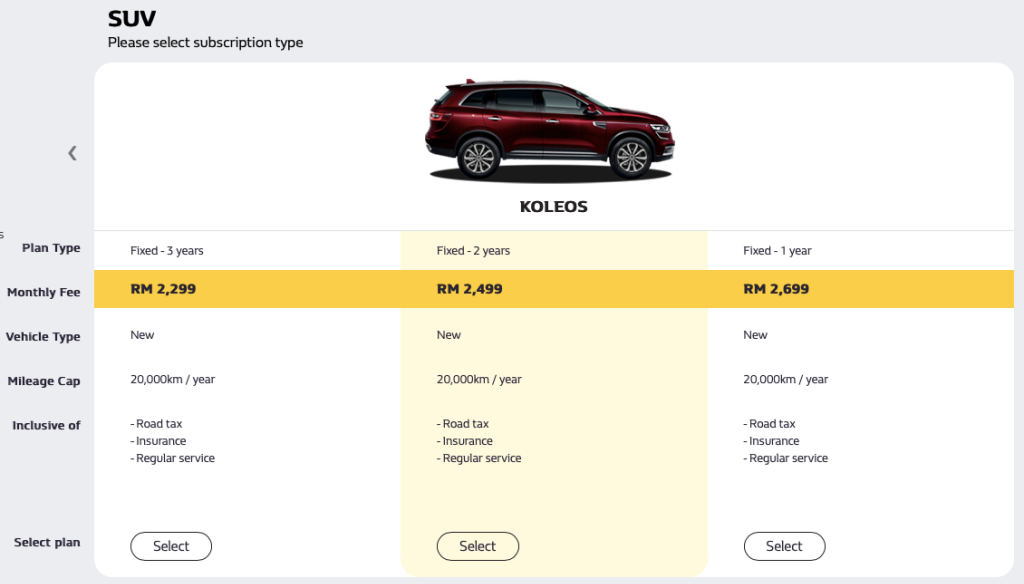Click the 'Plan Type' row label

coord(51,248)
